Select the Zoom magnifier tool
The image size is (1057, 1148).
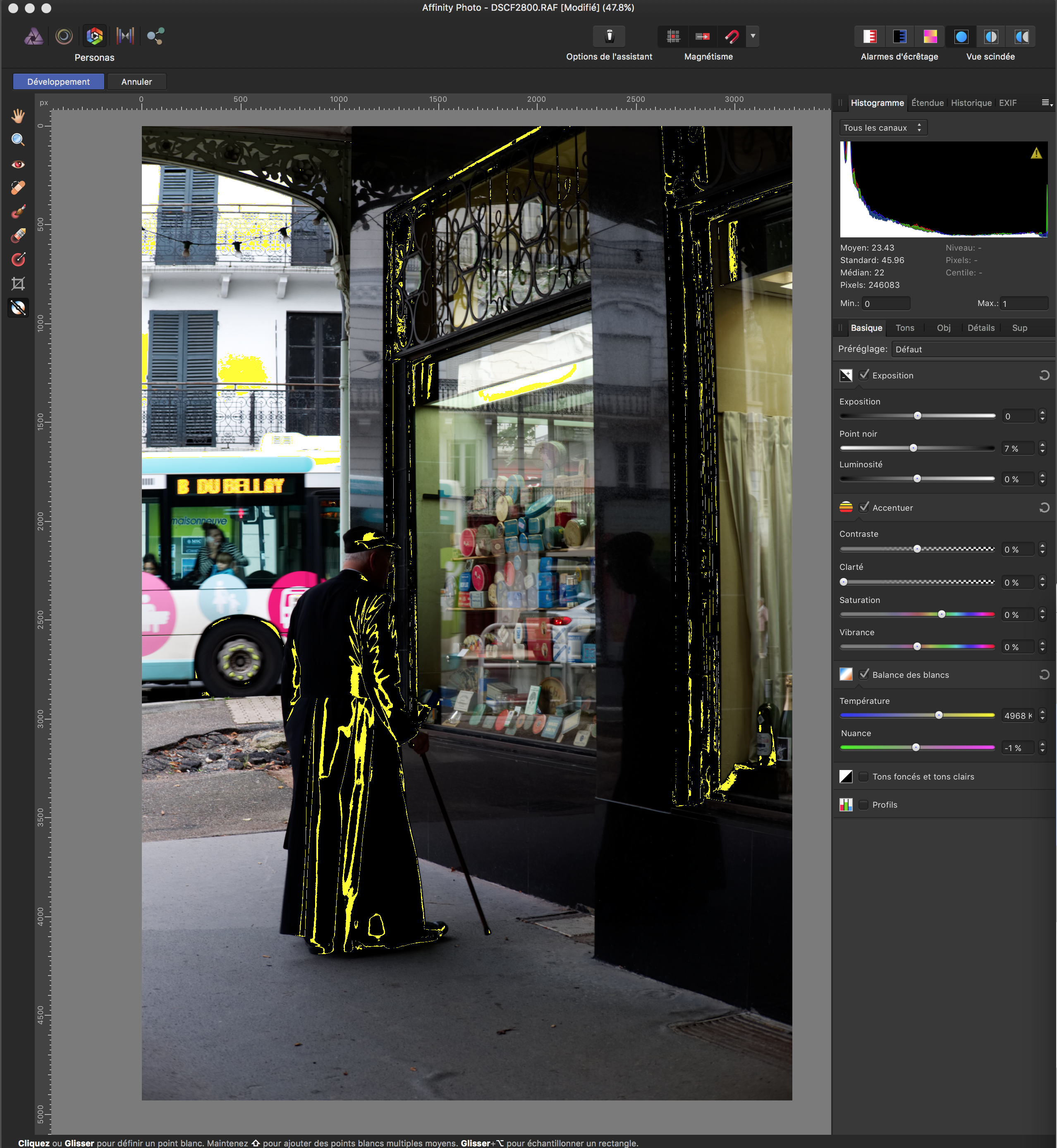tap(18, 140)
